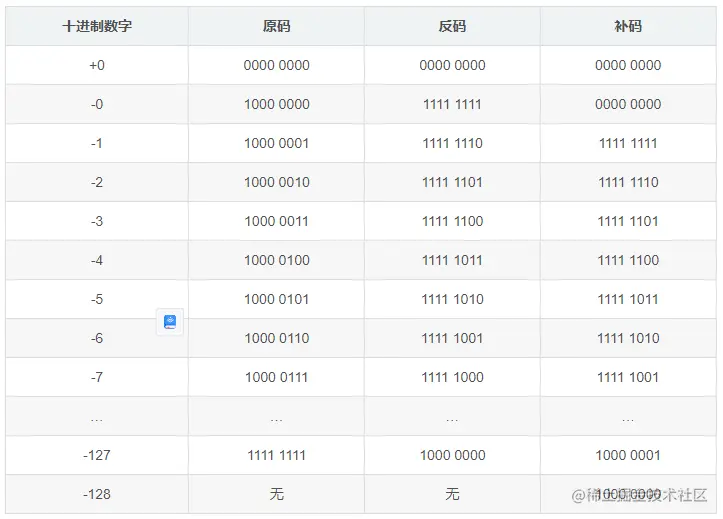The image size is (723, 519).
Task: Click the 原码 value in the +0 row
Action: click(276, 65)
